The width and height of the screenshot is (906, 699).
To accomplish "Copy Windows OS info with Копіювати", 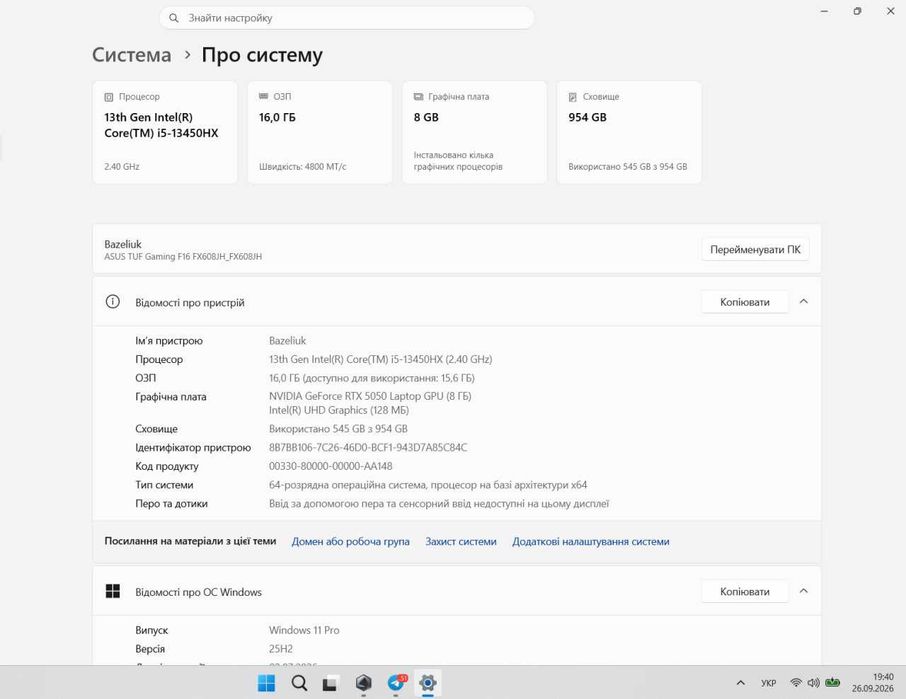I will (745, 592).
